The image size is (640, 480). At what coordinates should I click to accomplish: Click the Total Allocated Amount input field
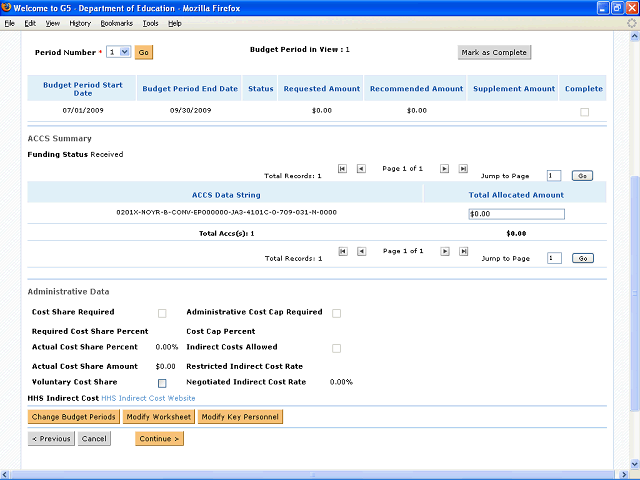(x=516, y=213)
